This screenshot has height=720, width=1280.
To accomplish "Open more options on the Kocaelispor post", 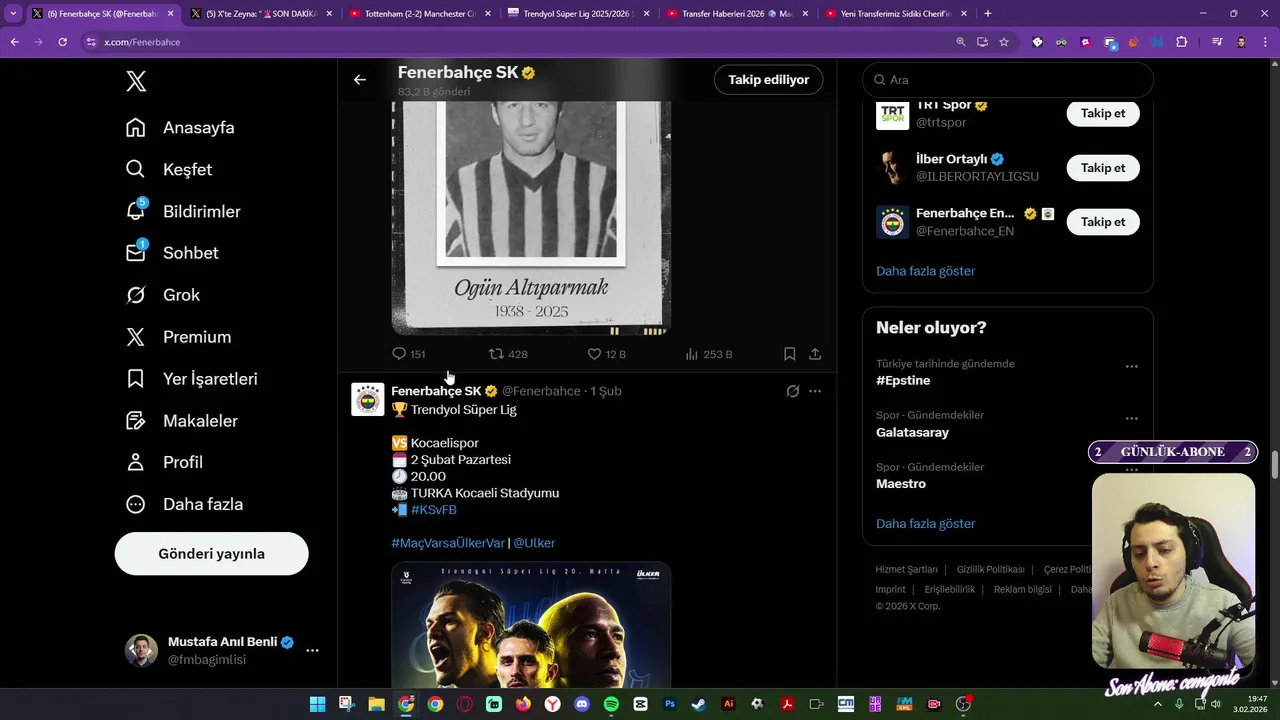I will coord(815,391).
